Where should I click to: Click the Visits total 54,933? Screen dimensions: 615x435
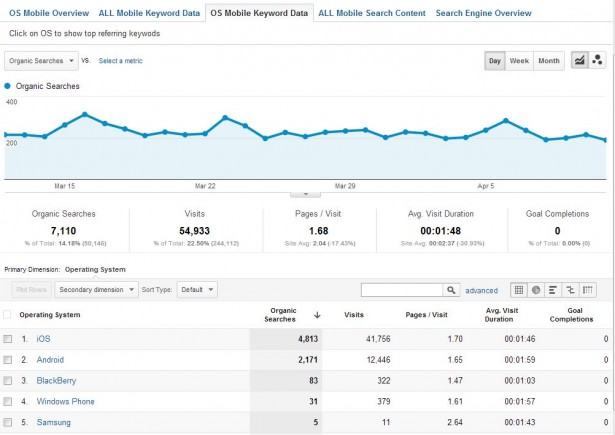(x=195, y=231)
